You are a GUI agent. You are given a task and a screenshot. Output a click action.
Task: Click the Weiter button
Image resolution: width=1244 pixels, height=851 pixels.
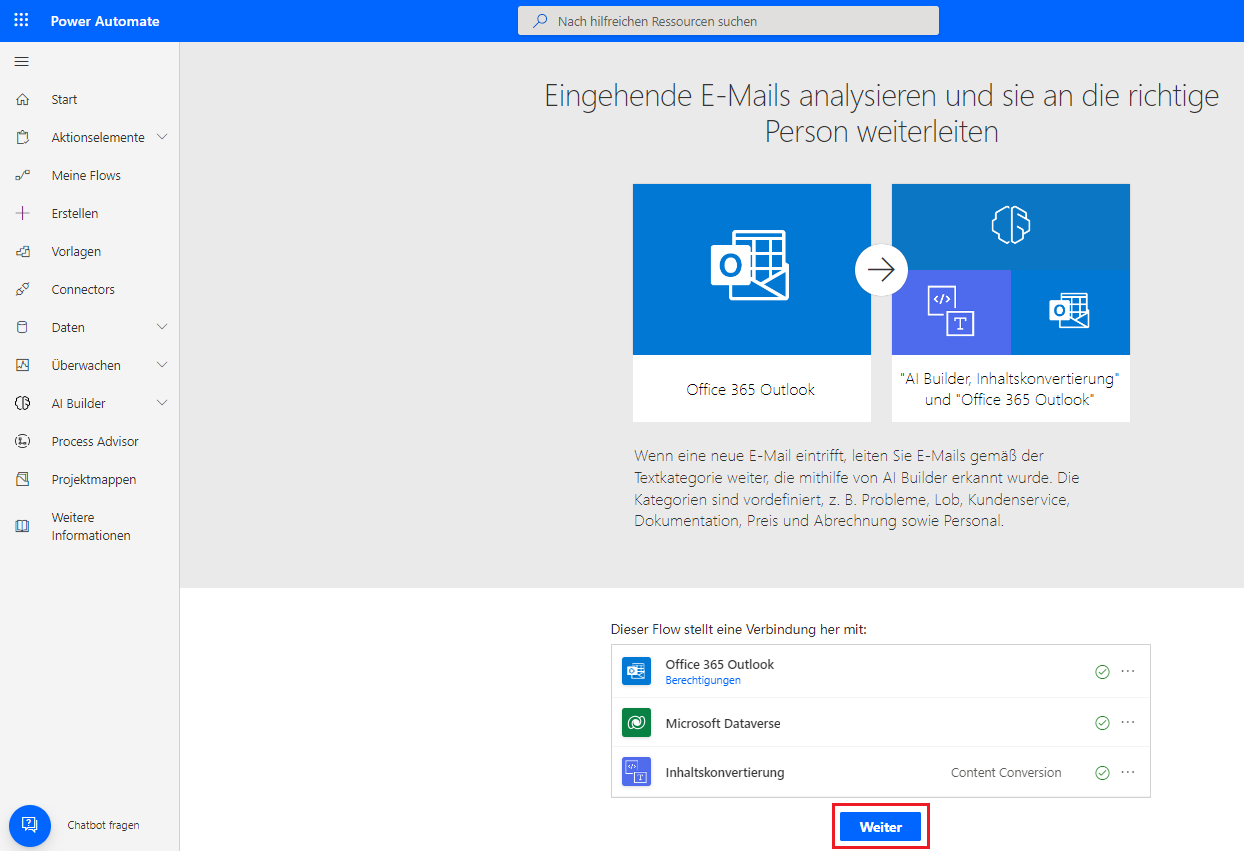(x=881, y=827)
